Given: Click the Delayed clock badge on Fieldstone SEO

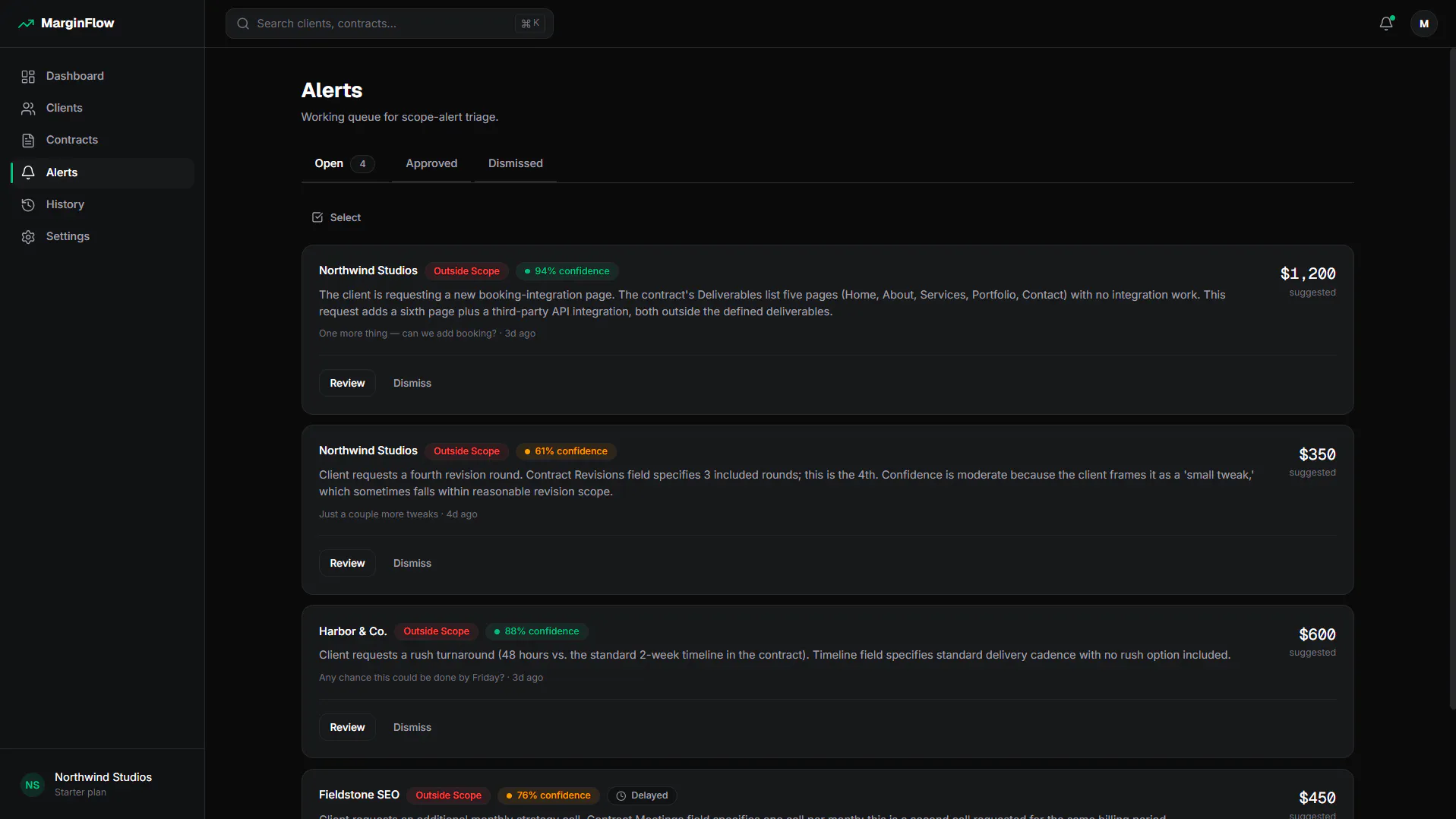Looking at the screenshot, I should tap(642, 795).
